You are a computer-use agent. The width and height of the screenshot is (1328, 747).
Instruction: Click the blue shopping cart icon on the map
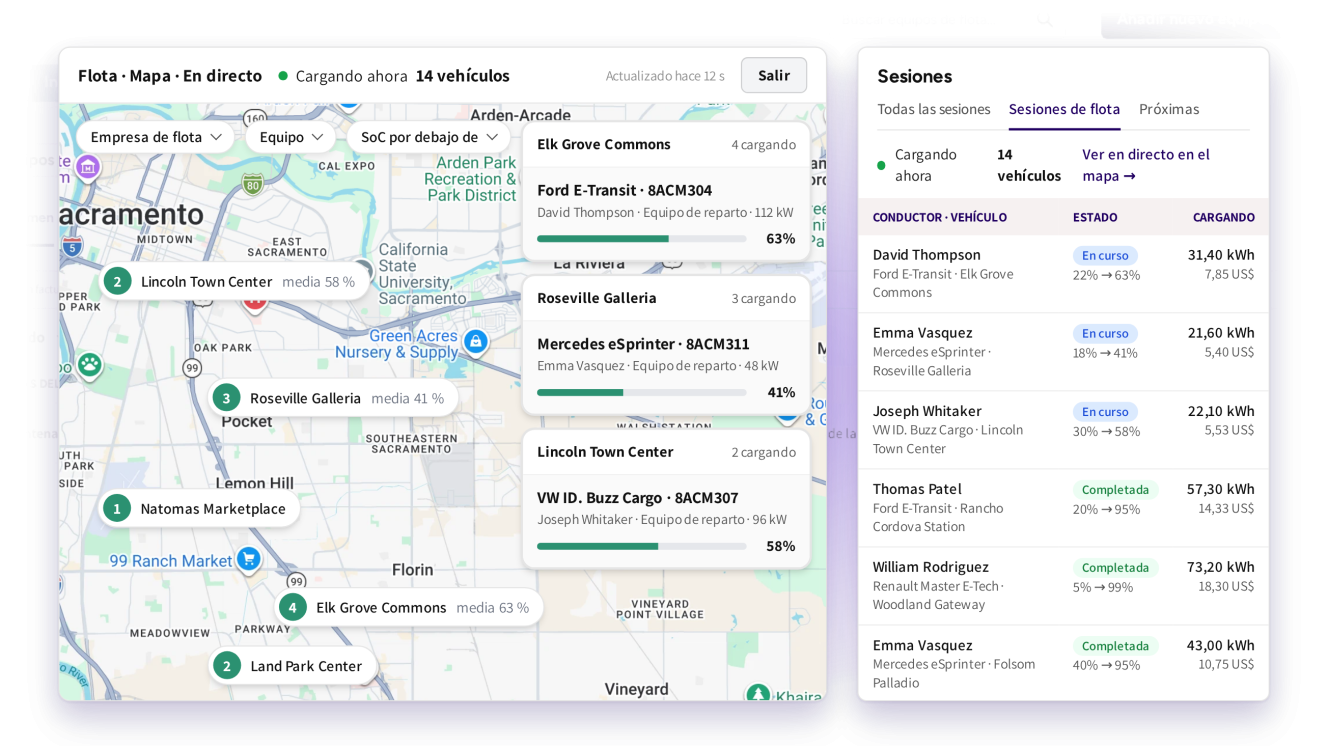tap(249, 559)
